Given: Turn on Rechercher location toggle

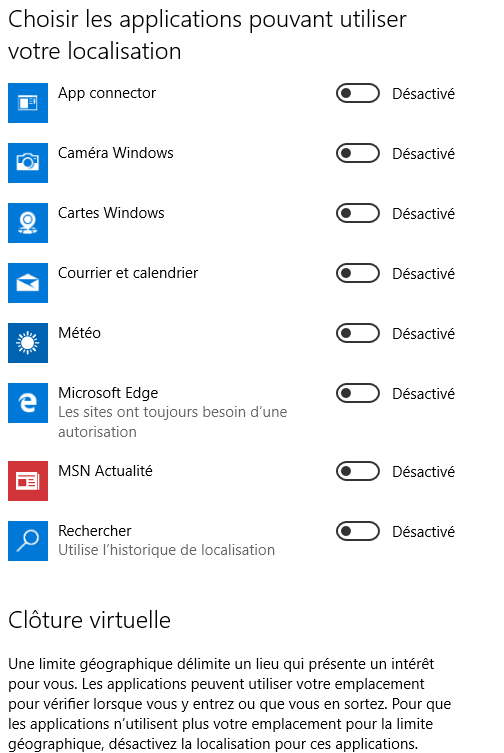Looking at the screenshot, I should (357, 531).
